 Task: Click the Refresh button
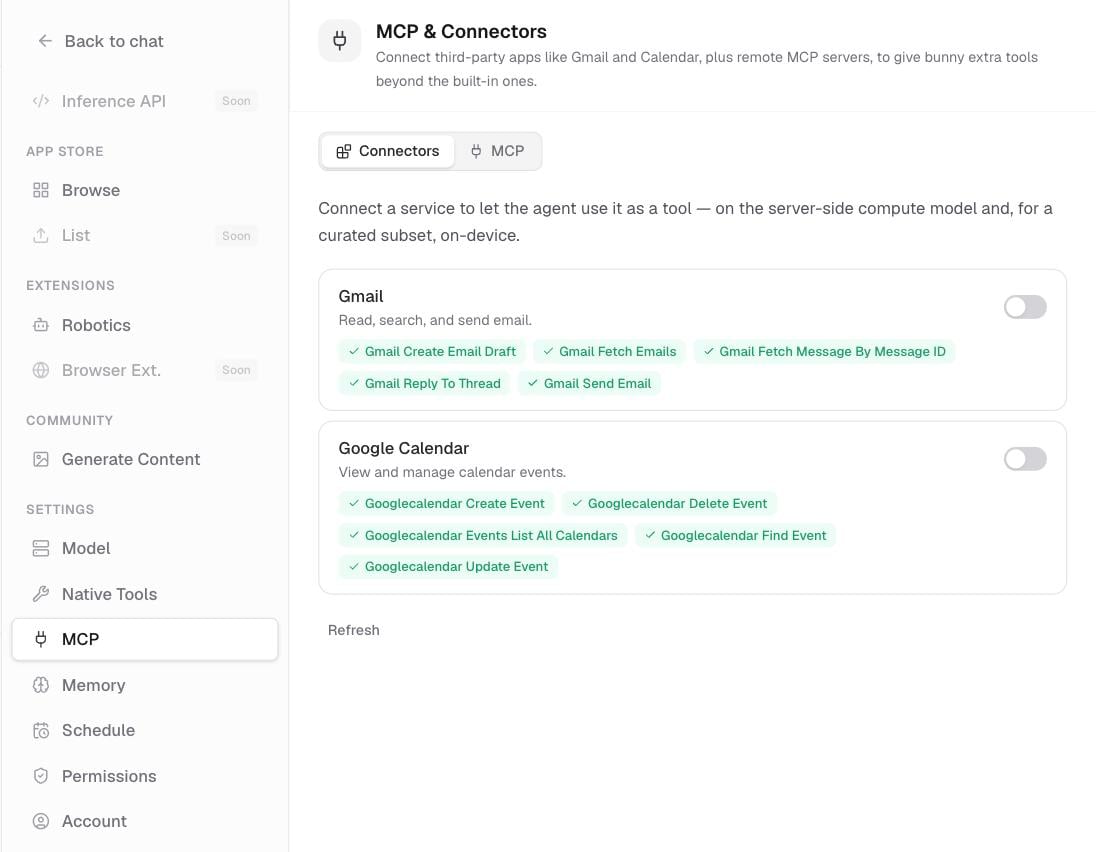tap(354, 630)
